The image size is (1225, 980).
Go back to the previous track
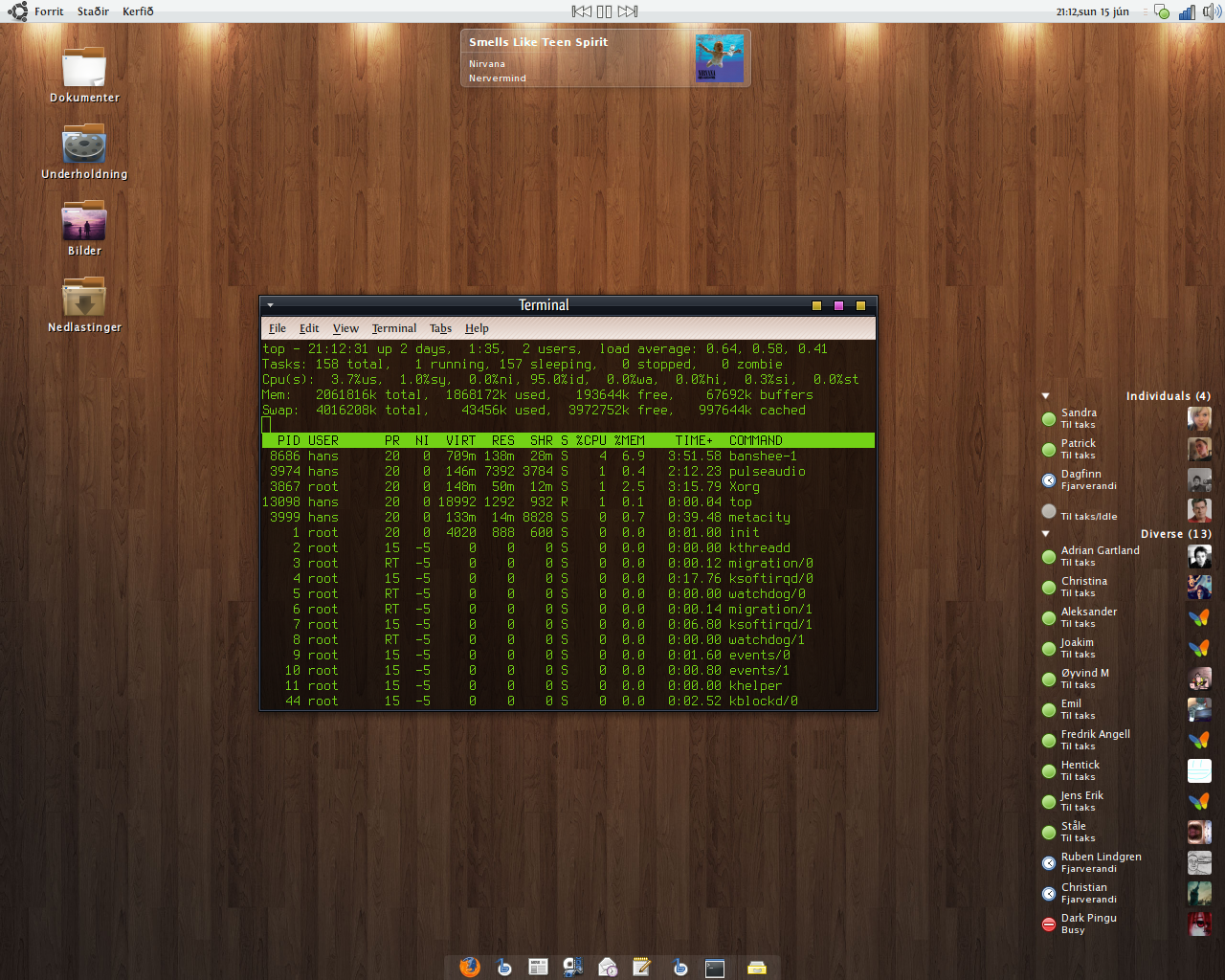pyautogui.click(x=581, y=11)
